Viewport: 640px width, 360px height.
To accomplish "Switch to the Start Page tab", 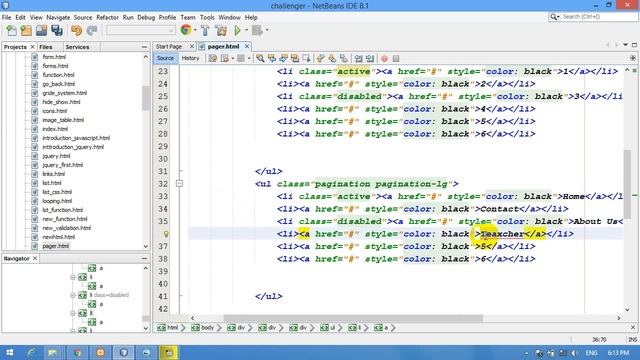I will 169,47.
